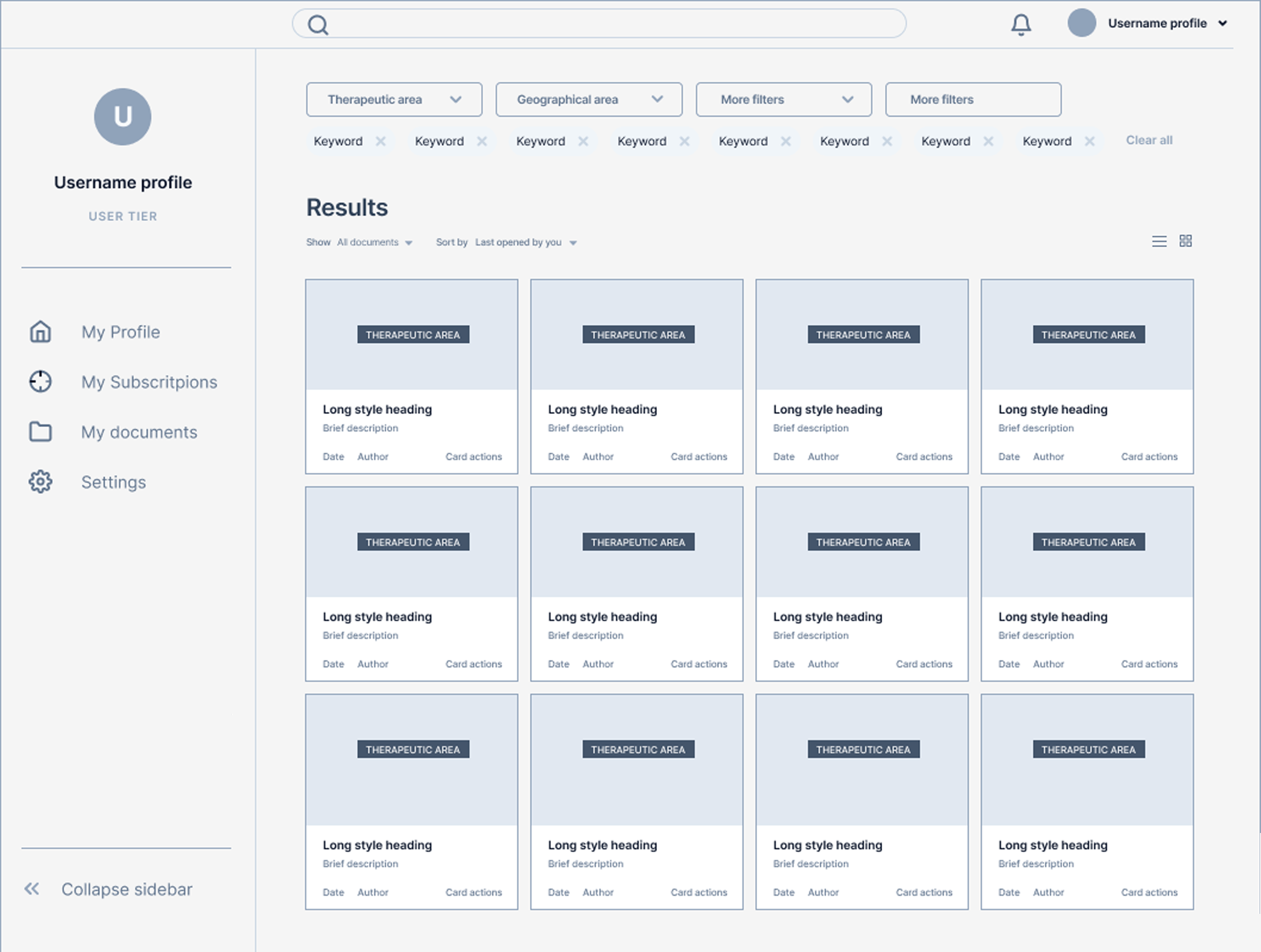Remove the second Keyword chip via its X

(x=482, y=141)
